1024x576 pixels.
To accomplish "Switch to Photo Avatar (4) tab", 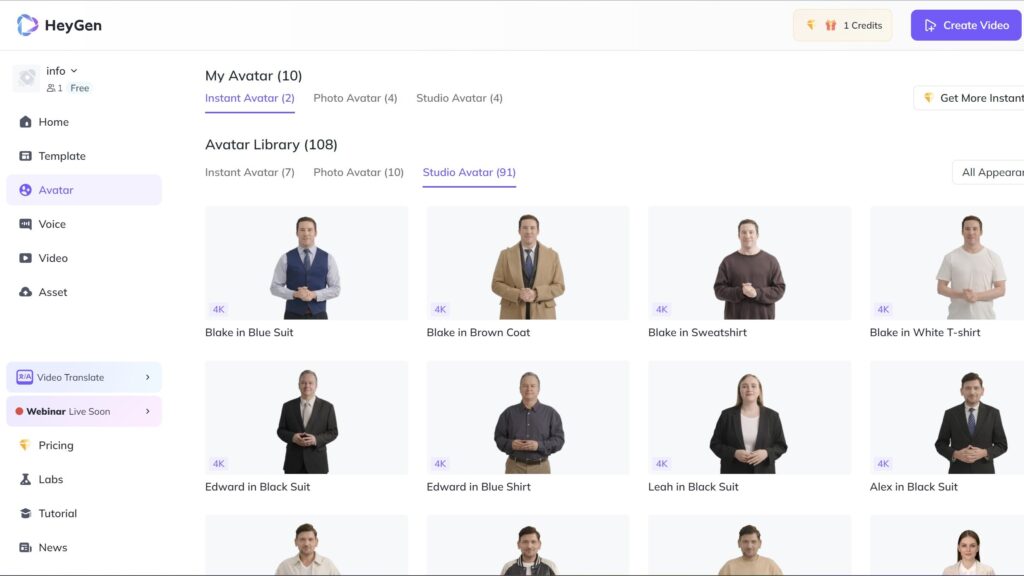I will tap(355, 98).
